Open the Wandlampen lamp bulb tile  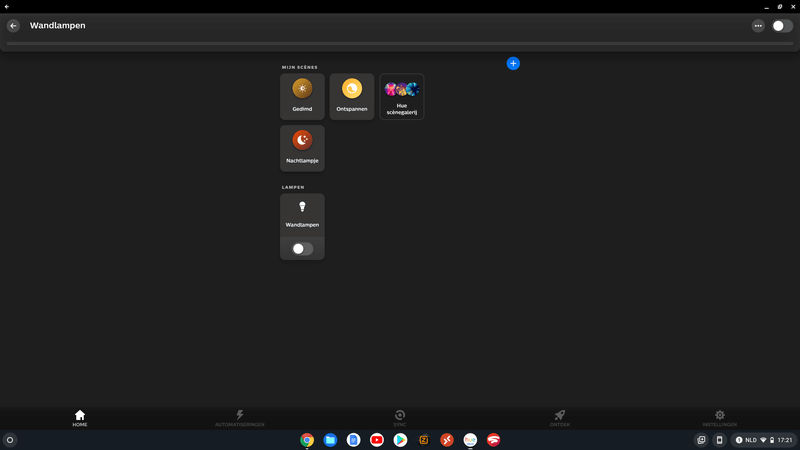pos(302,215)
